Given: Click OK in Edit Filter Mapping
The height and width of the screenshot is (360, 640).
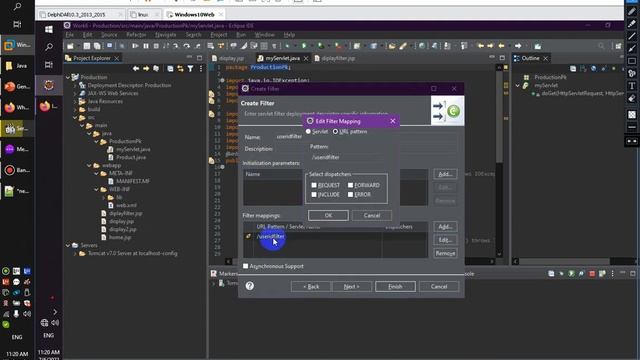Looking at the screenshot, I should click(x=328, y=215).
